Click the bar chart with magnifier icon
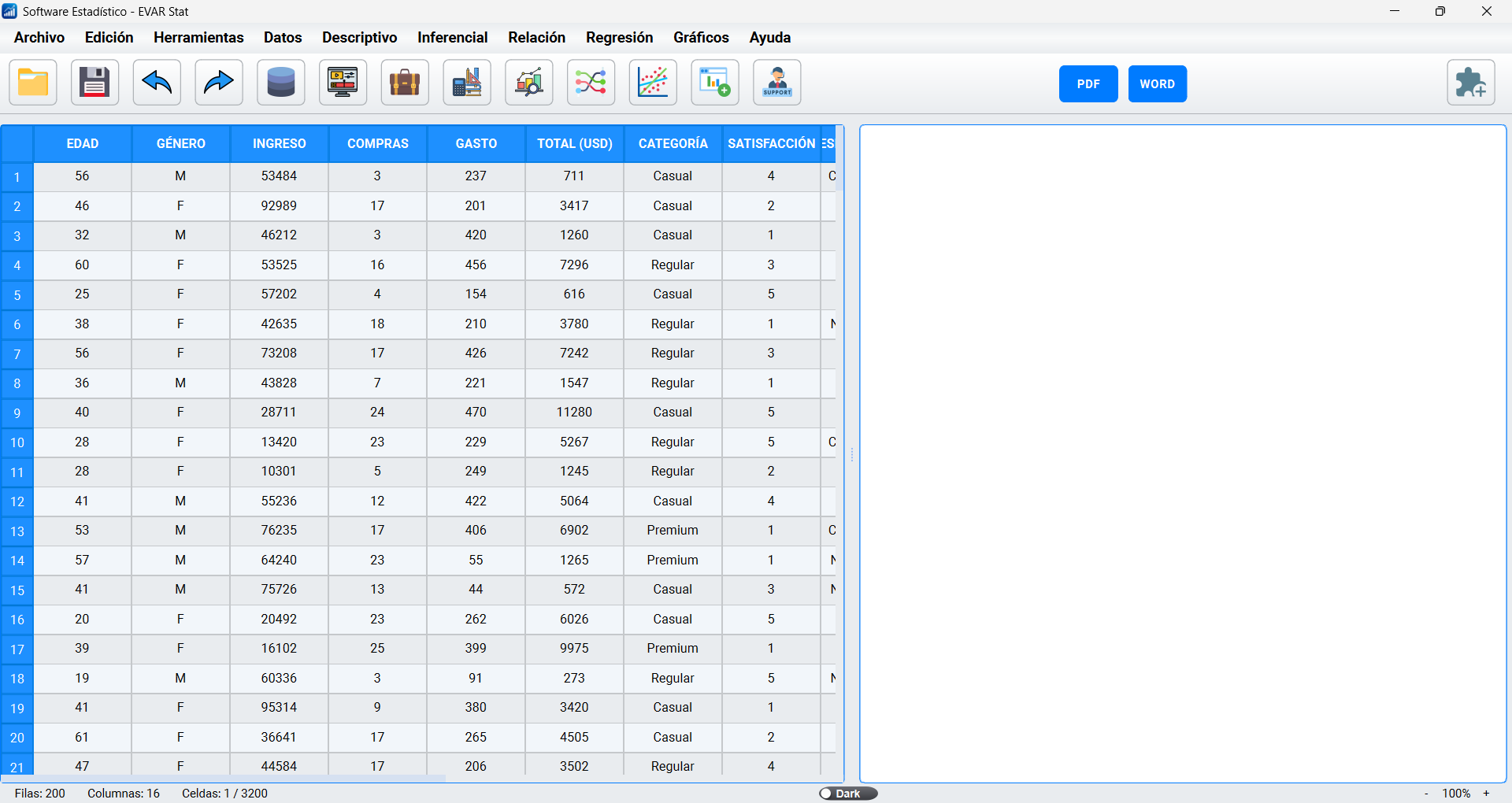The image size is (1512, 803). (x=529, y=83)
